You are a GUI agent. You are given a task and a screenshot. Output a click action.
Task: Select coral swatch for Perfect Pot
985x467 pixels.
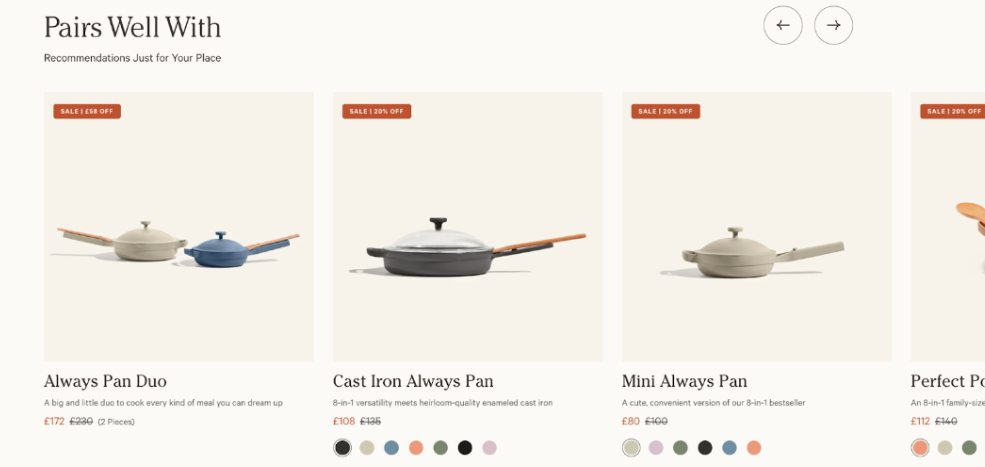click(x=920, y=448)
